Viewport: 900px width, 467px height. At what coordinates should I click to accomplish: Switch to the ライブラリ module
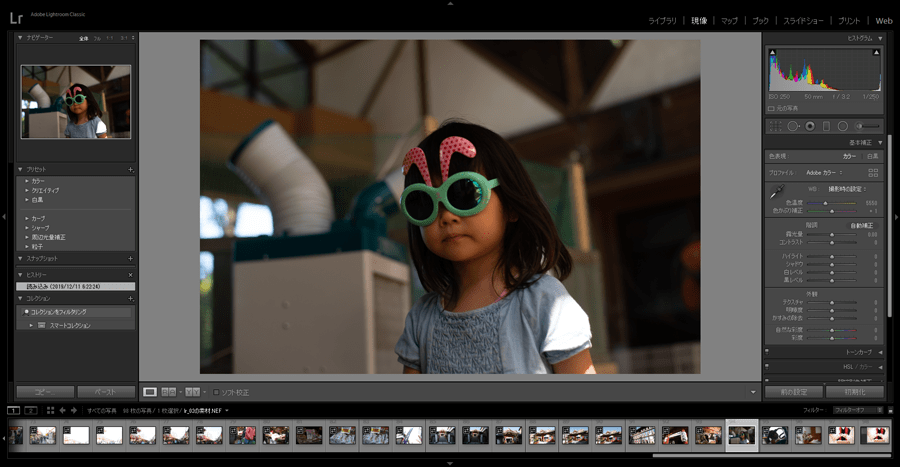662,20
